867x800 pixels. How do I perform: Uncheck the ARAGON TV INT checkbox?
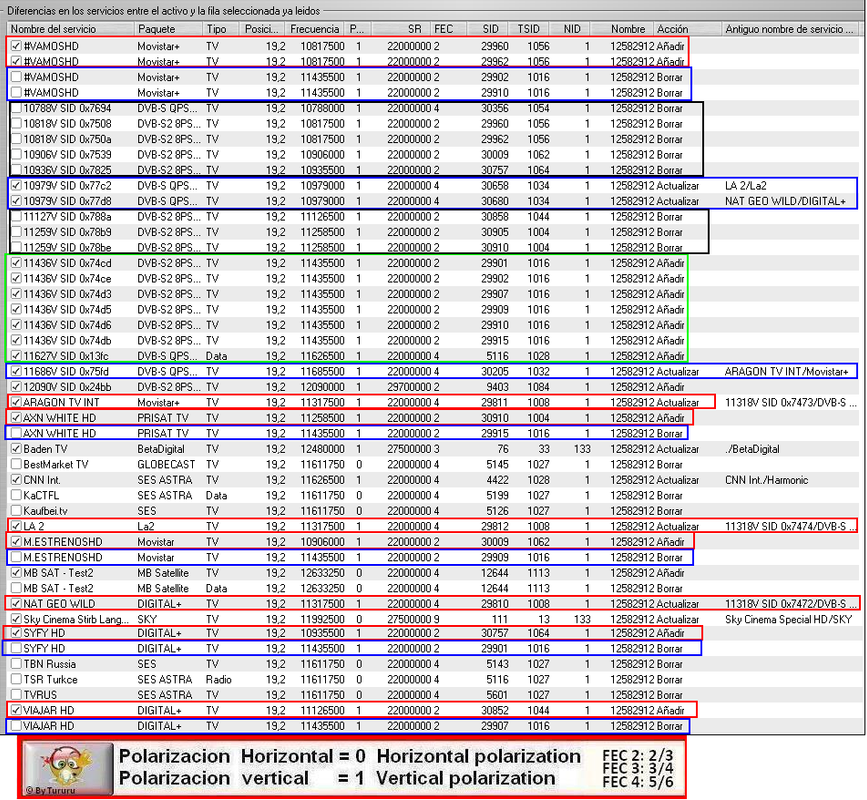(16, 402)
